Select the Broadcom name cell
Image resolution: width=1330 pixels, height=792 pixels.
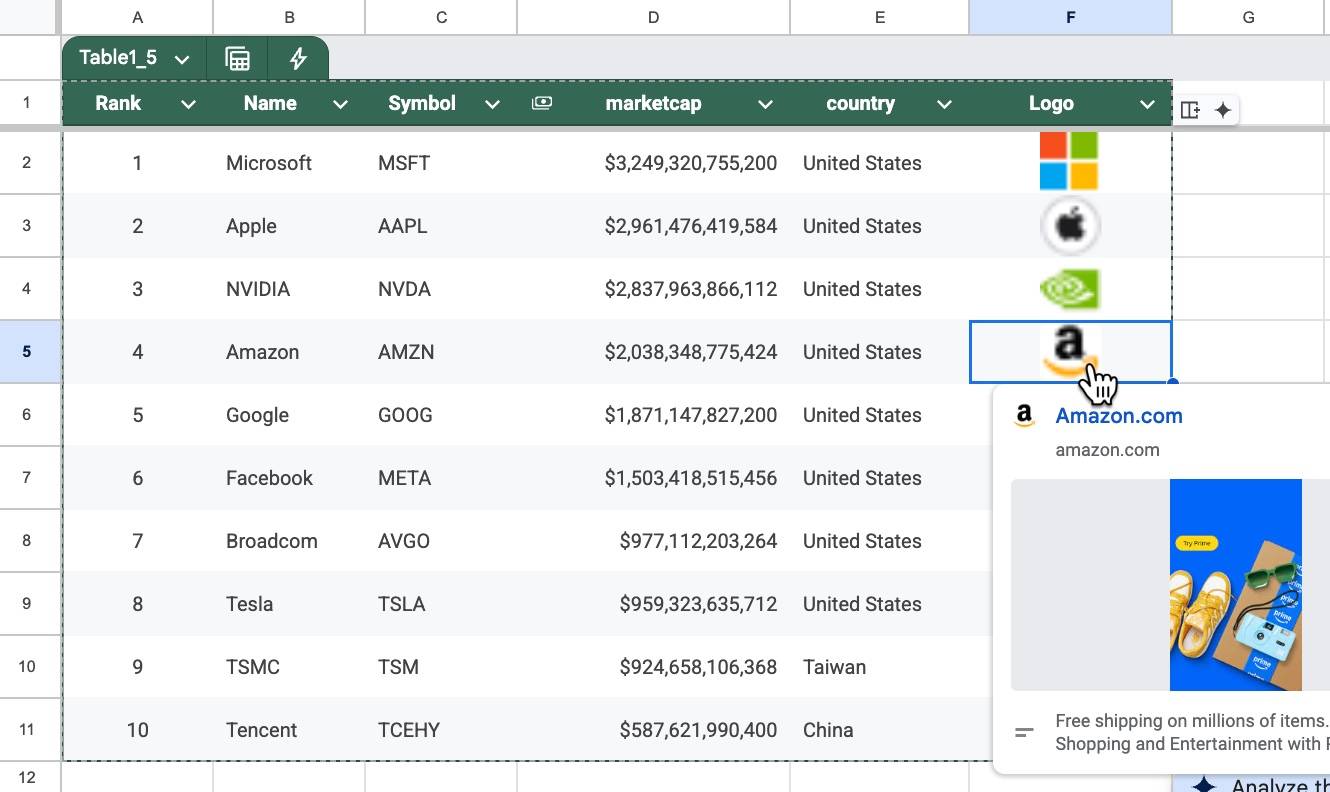click(x=289, y=541)
